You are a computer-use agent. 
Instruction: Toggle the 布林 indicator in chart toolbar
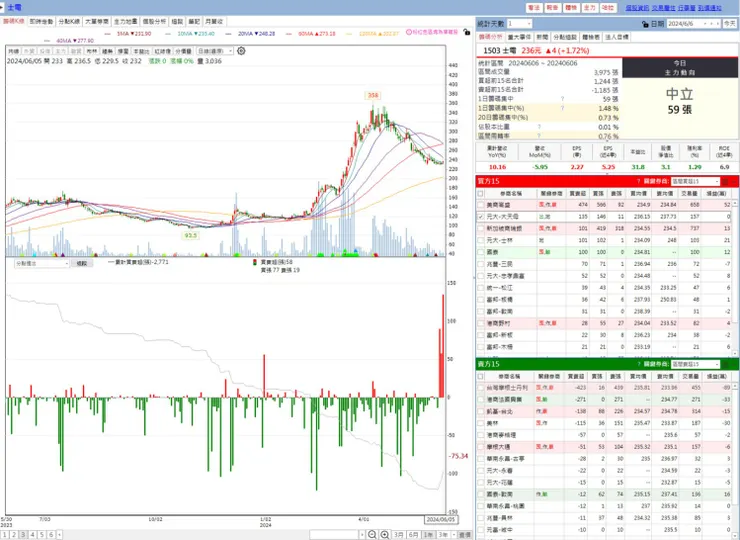tap(92, 51)
